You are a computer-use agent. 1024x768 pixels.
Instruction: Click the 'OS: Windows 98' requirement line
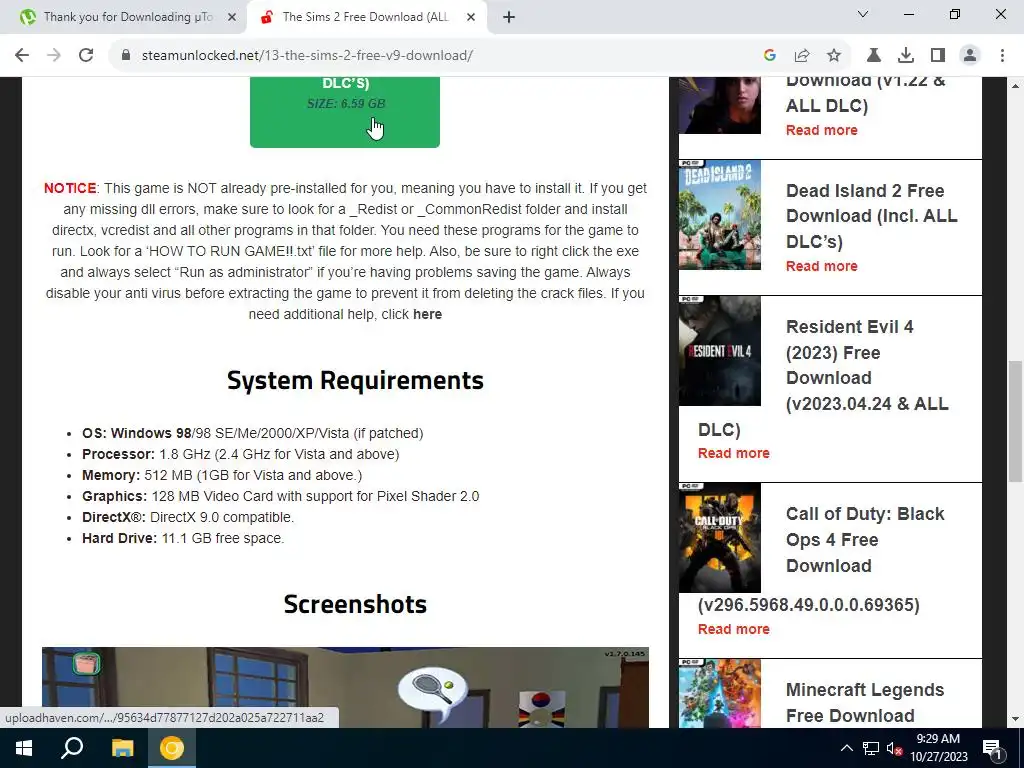[252, 434]
